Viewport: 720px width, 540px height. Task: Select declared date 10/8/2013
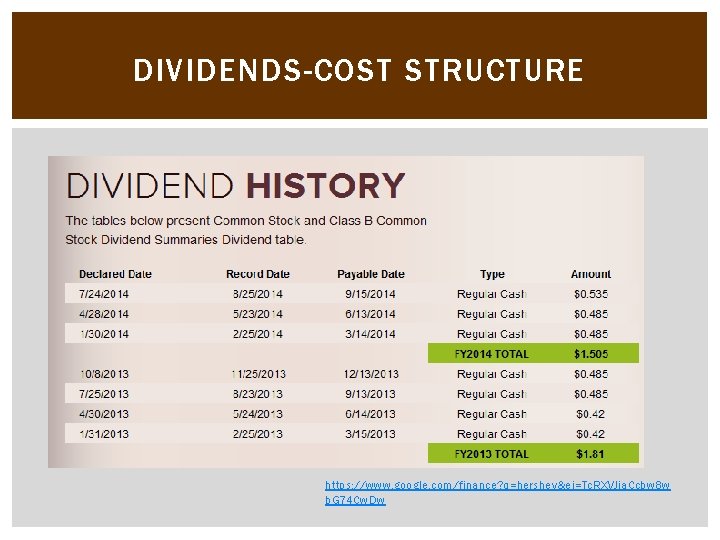pos(104,374)
